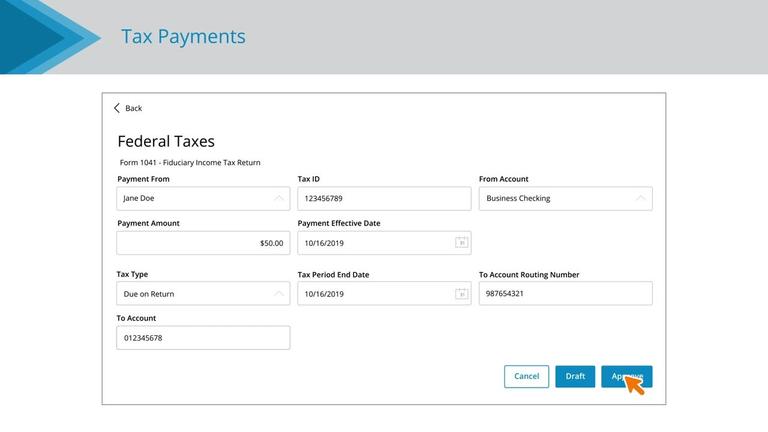
Task: Click the Payment Effective Date input field
Action: [384, 243]
